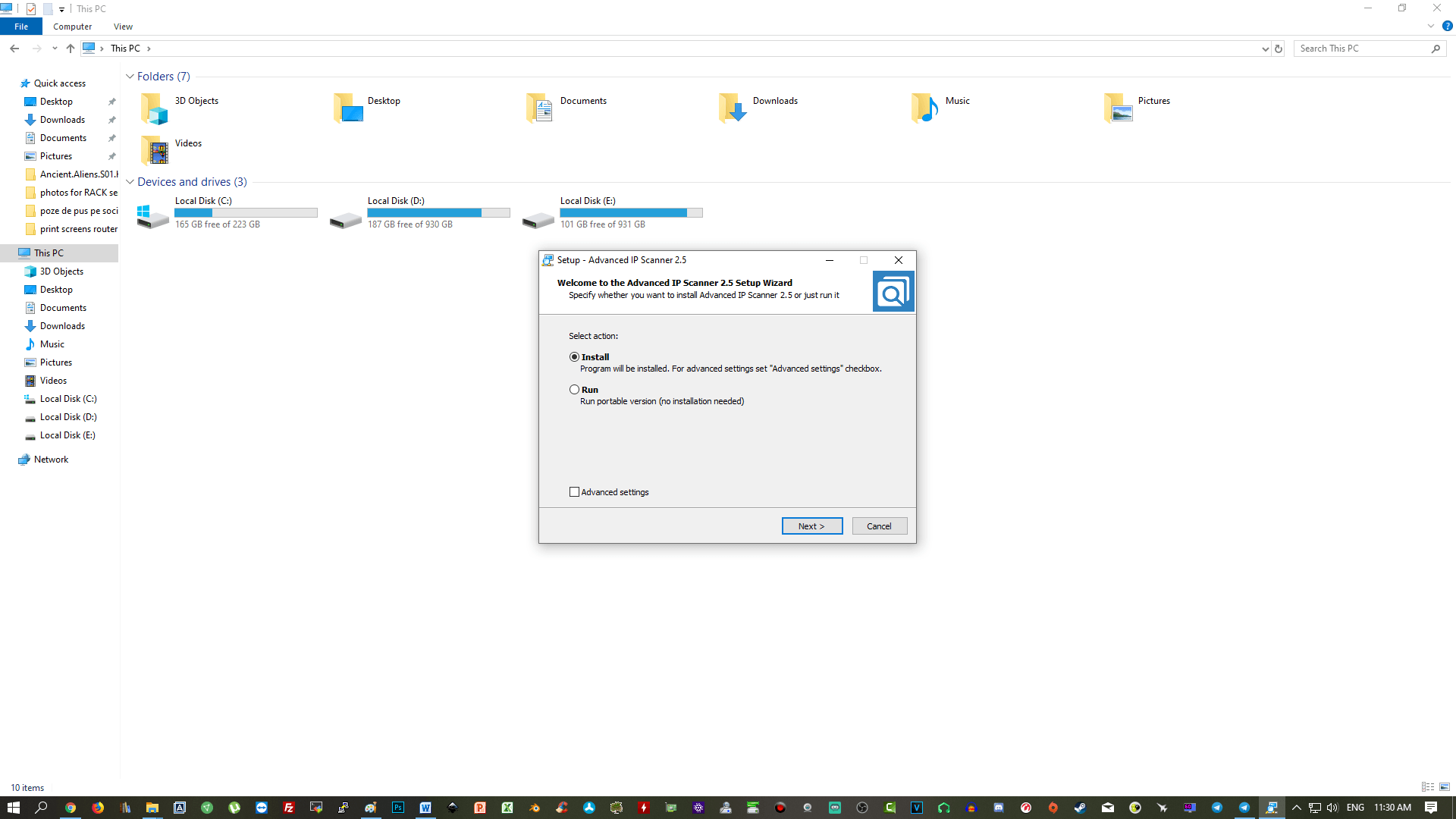Screen dimensions: 1456x819
Task: Open PowerPoint from the taskbar
Action: [x=480, y=808]
